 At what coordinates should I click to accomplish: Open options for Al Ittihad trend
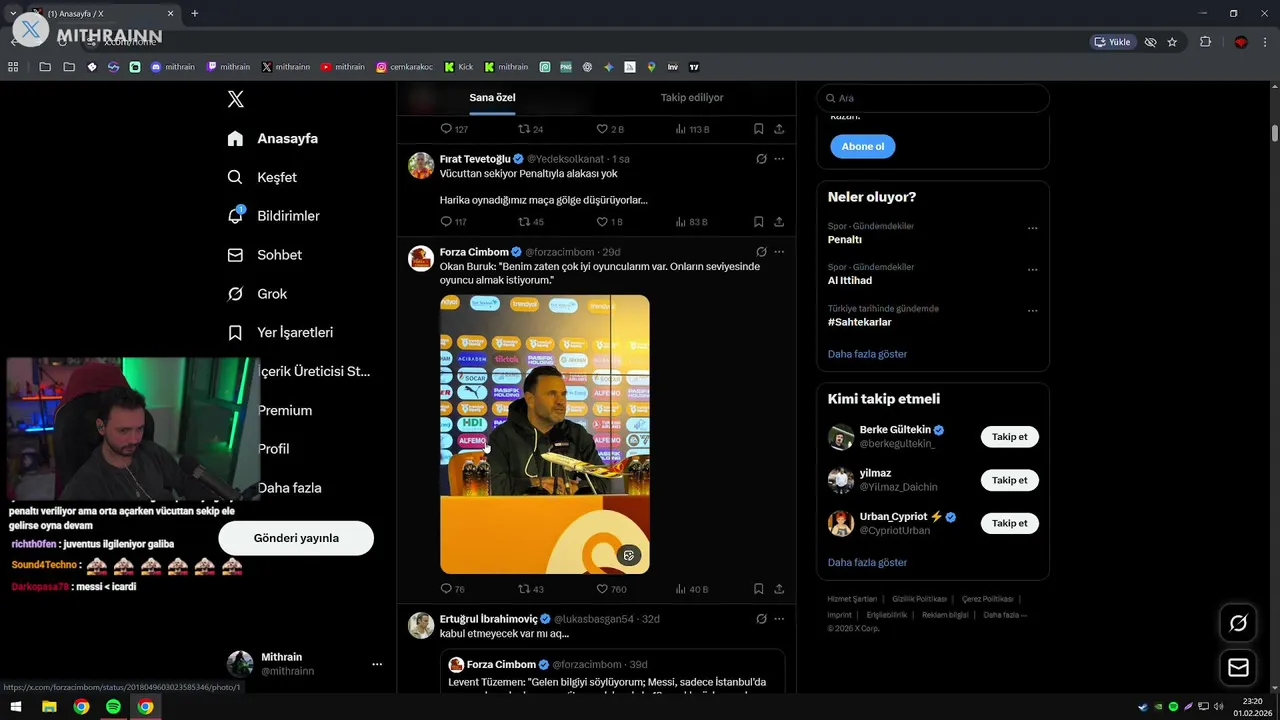coord(1033,270)
